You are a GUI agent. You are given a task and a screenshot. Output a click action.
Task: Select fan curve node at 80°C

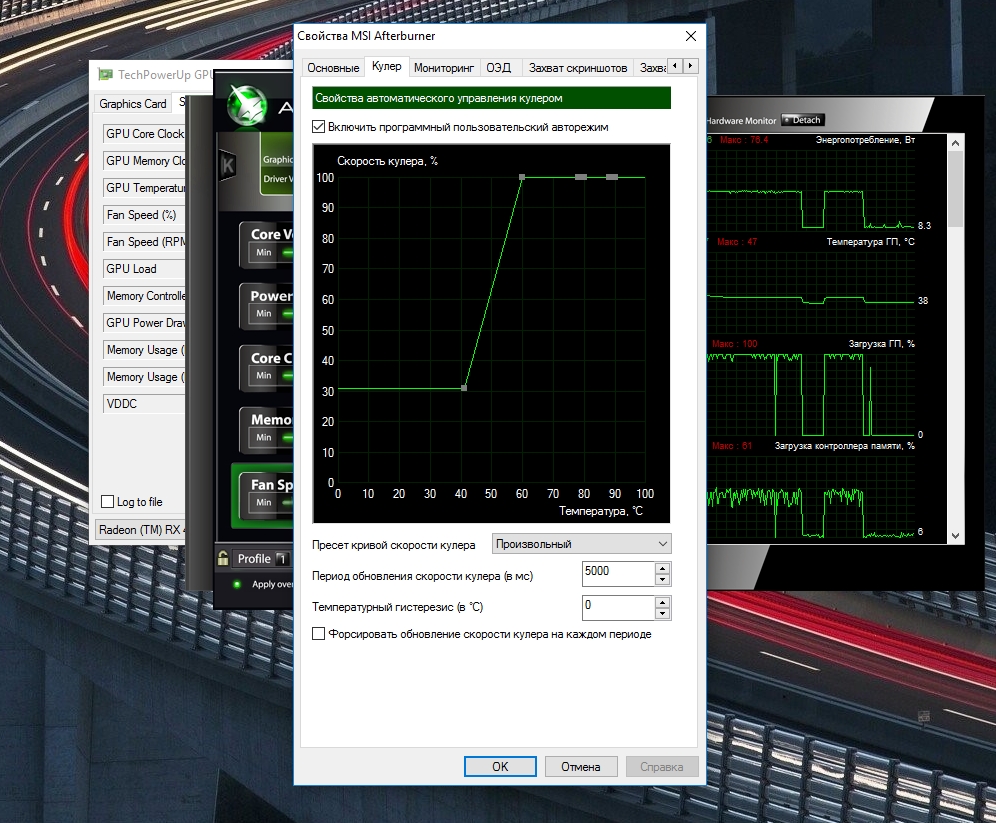coord(581,177)
